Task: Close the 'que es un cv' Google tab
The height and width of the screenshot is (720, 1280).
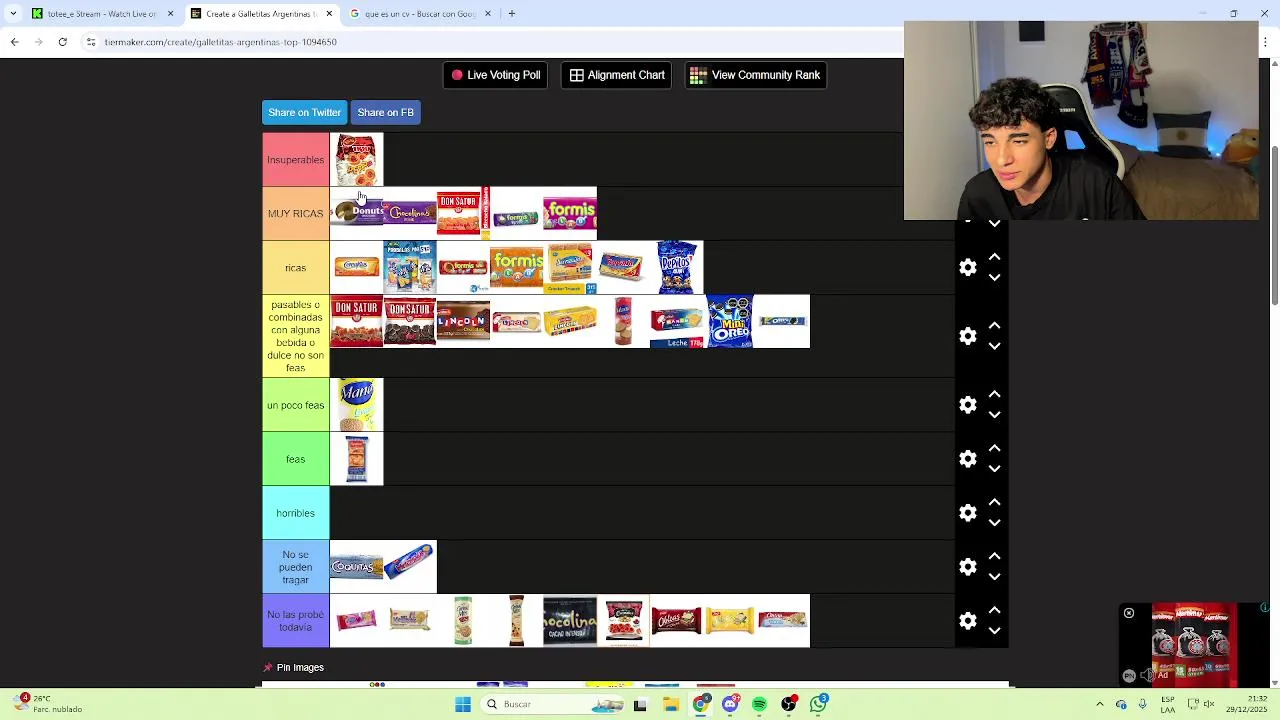Action: pyautogui.click(x=488, y=14)
